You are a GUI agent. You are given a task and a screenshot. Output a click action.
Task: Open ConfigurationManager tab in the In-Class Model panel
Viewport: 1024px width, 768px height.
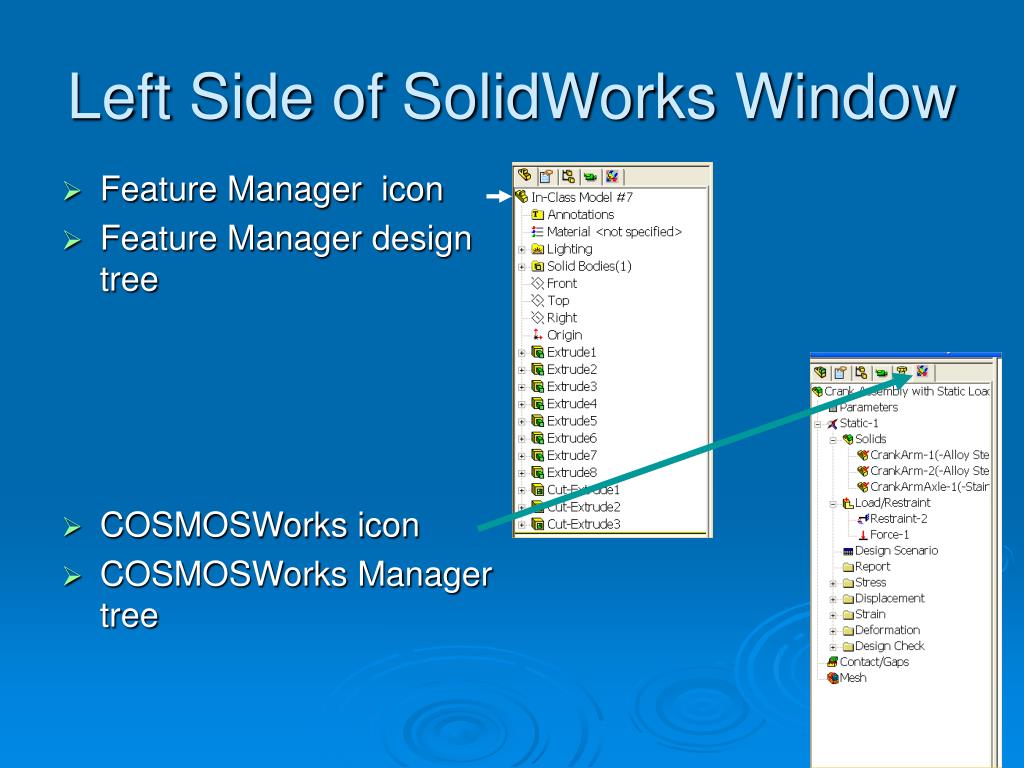[x=568, y=176]
